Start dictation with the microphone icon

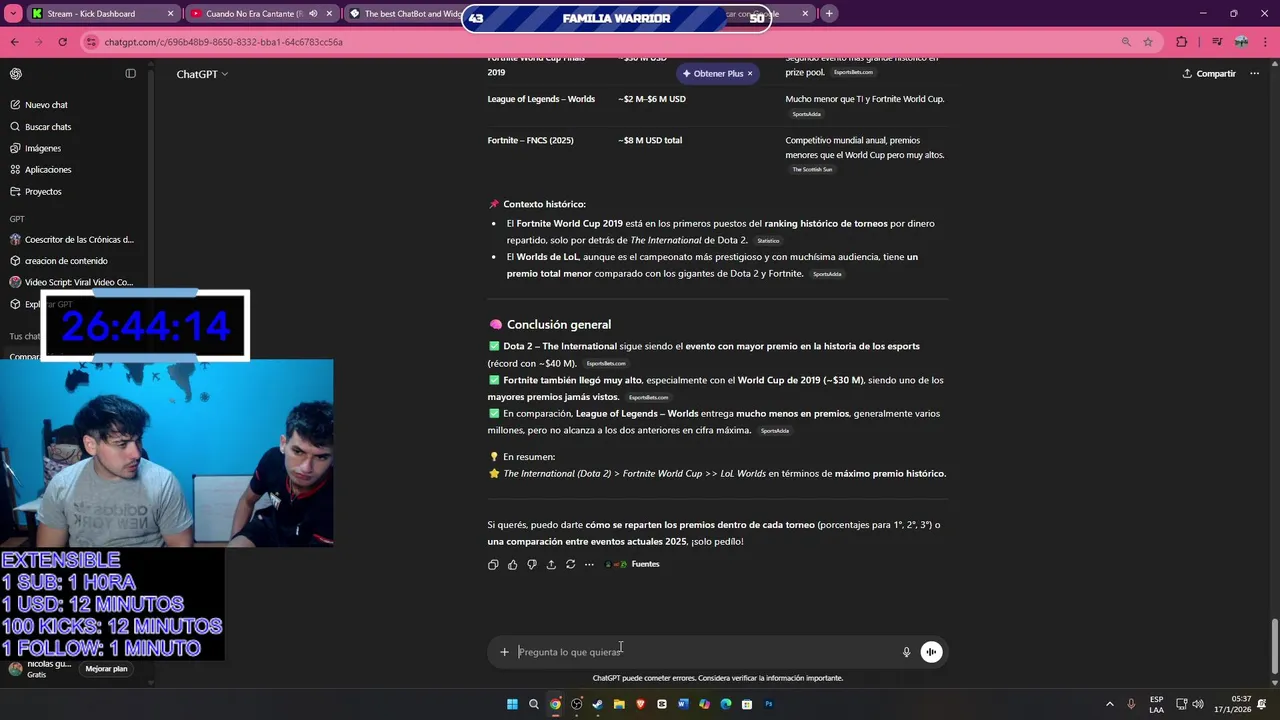907,652
